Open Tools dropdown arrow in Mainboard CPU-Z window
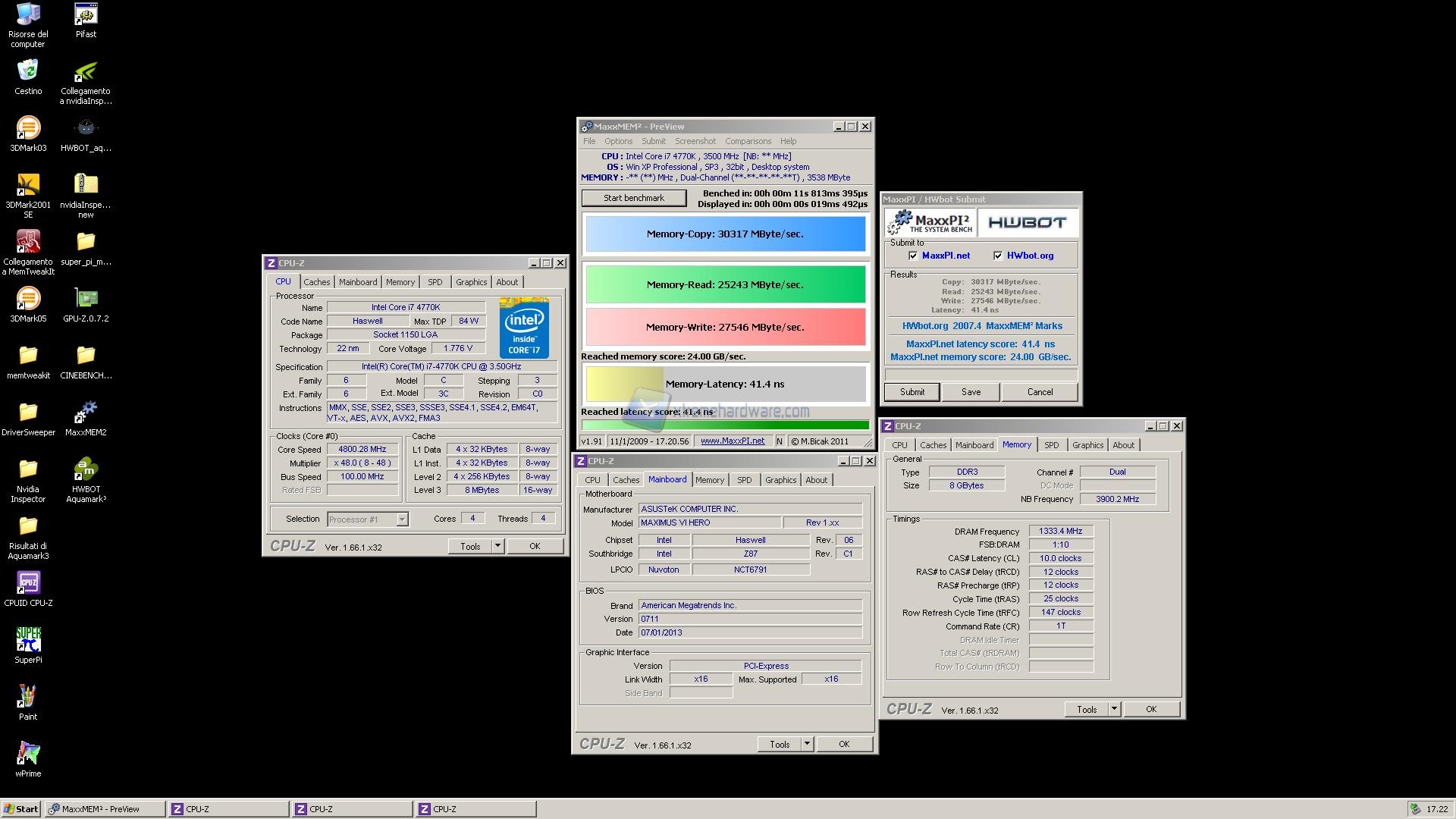 (807, 744)
